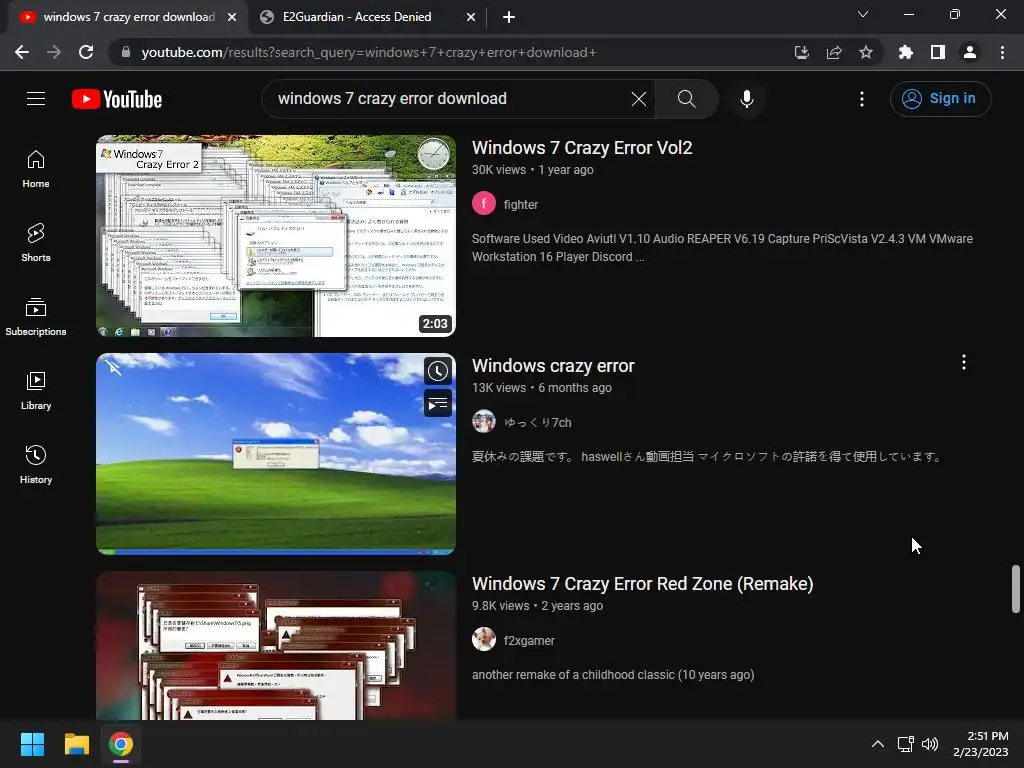Open the YouTube hamburger guide menu
The image size is (1024, 768).
coord(36,99)
